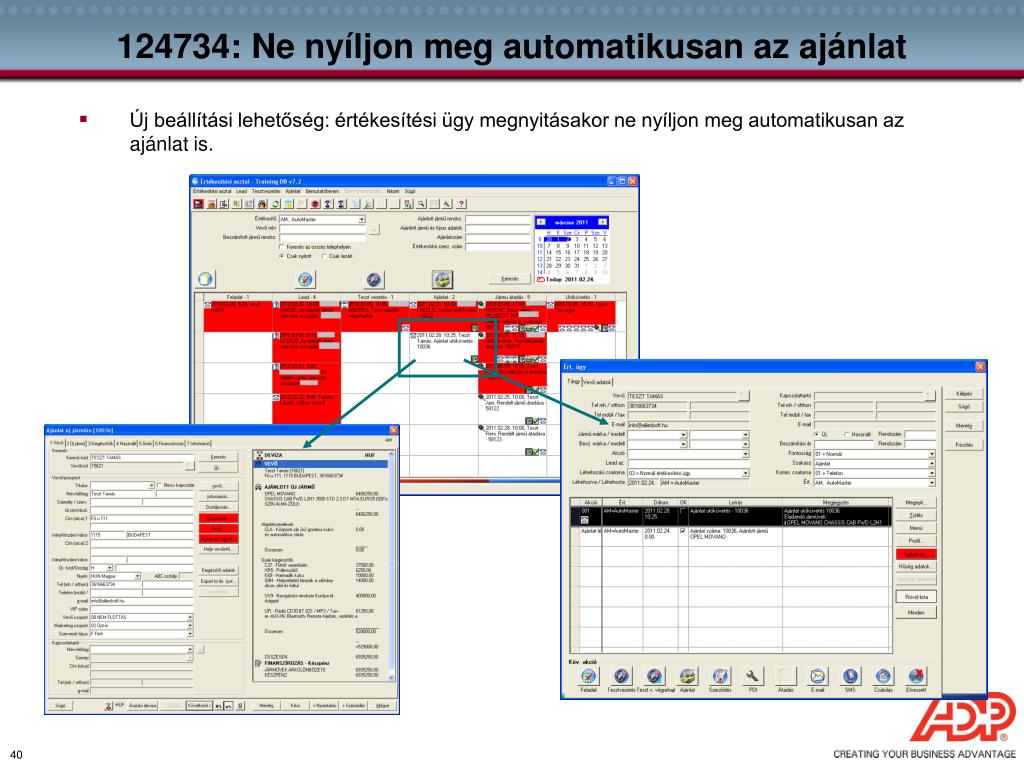Viewport: 1024px width, 768px height.
Task: Click the previous month arrow in calendar
Action: 541,222
